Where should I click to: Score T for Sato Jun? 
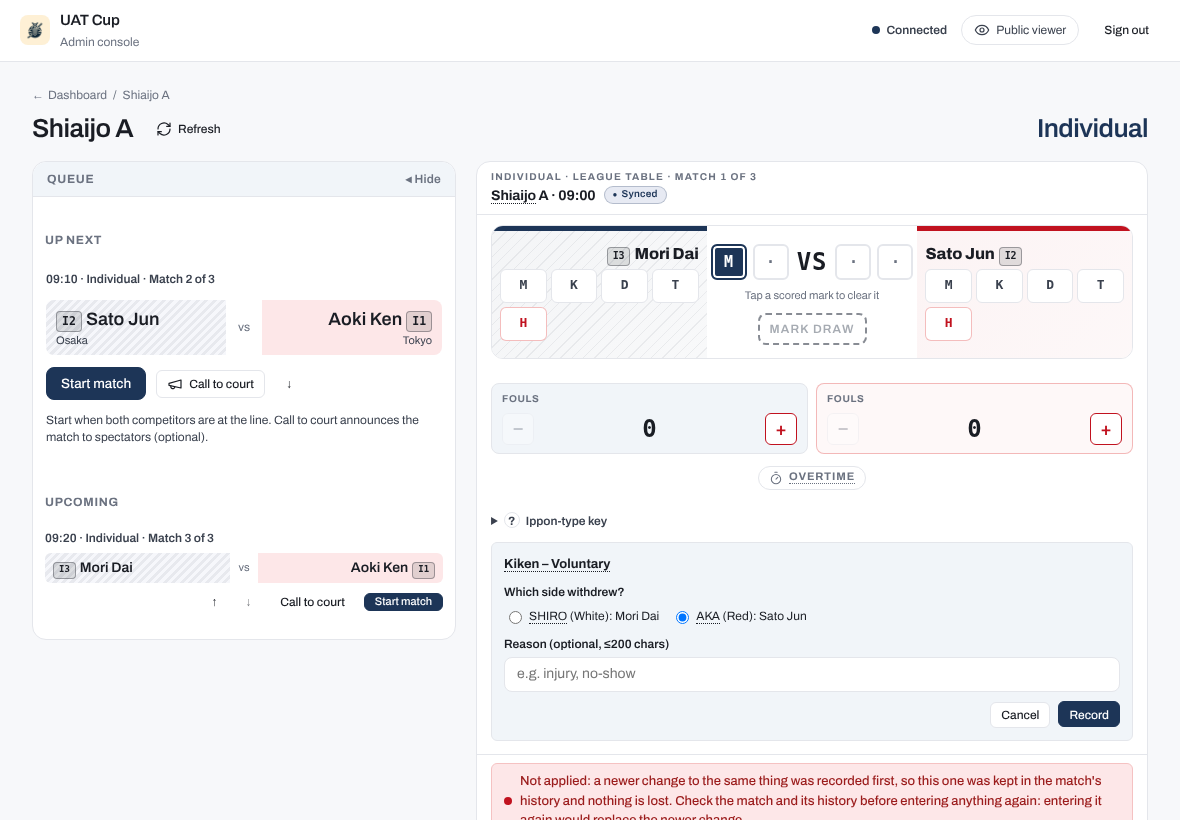(x=1100, y=285)
